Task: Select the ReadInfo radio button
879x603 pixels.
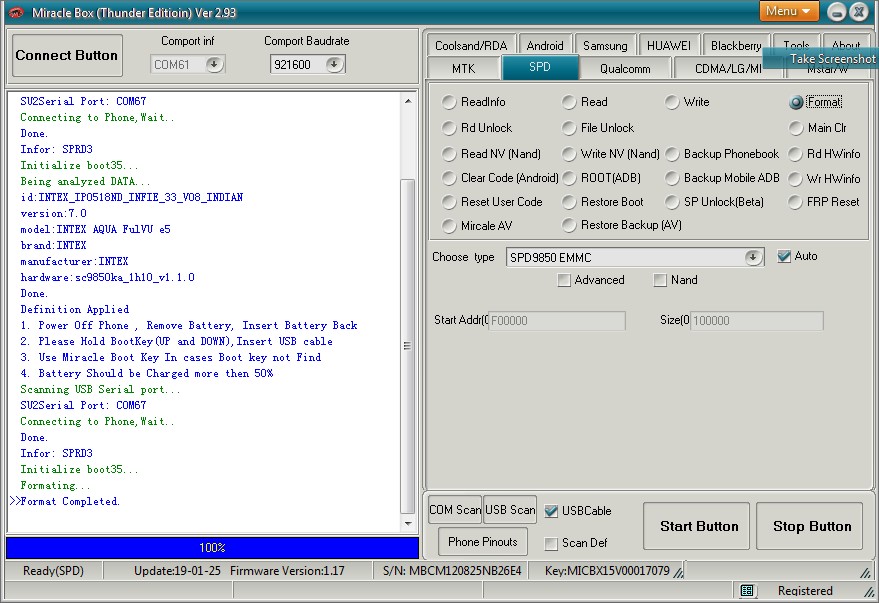Action: point(449,102)
